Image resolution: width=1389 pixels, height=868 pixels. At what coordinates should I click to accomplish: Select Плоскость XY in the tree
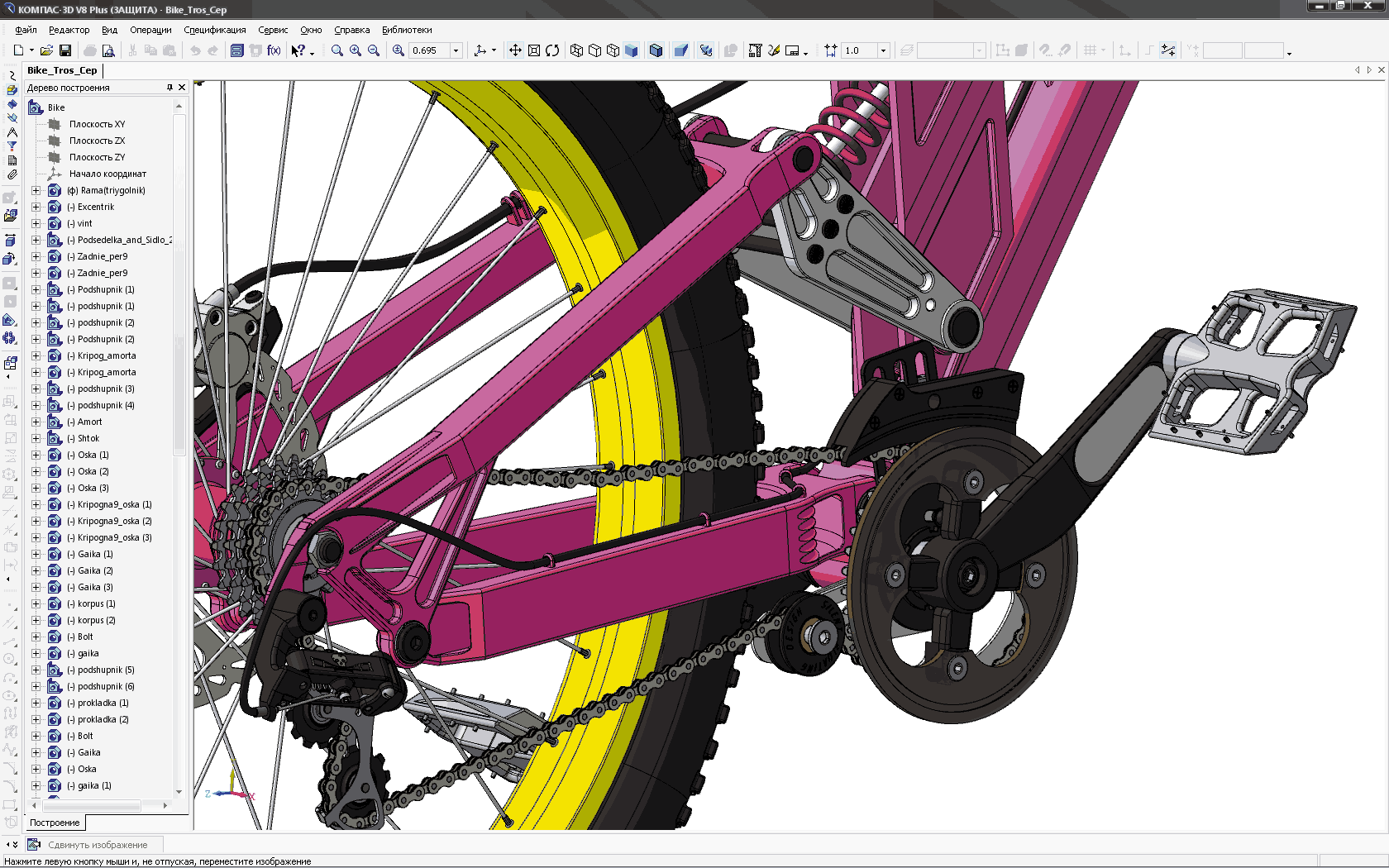[x=97, y=124]
